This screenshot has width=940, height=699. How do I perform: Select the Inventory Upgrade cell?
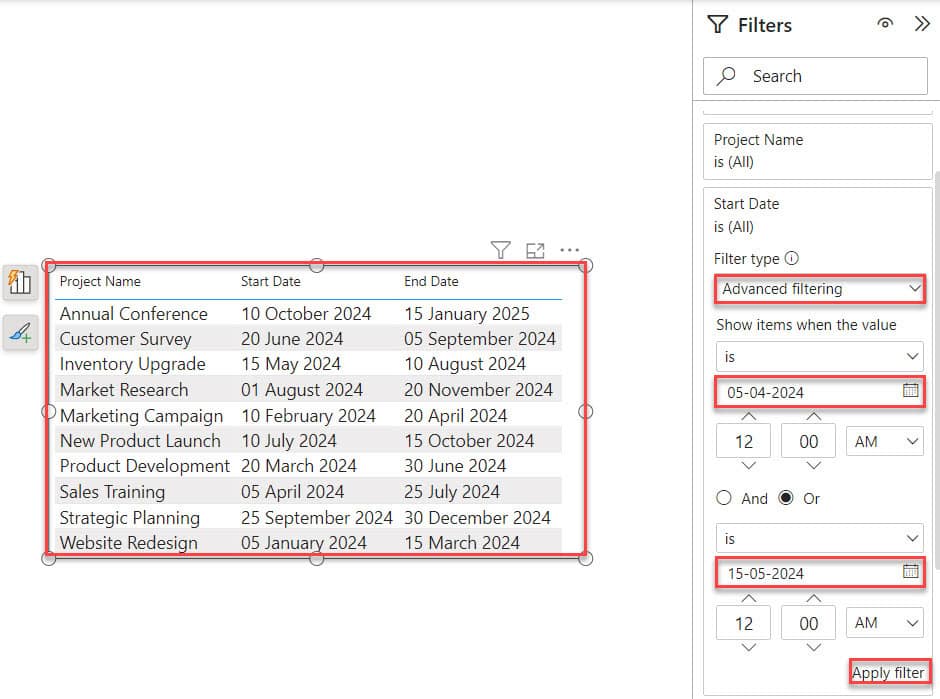coord(132,364)
